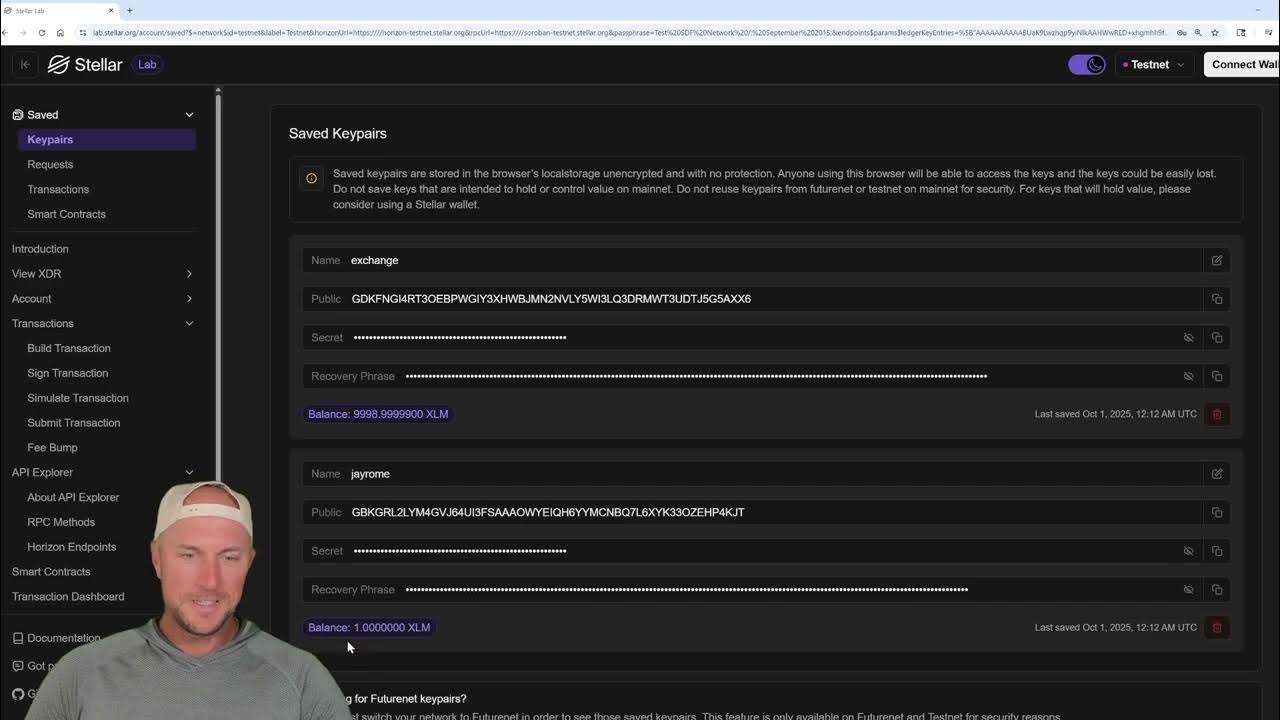Viewport: 1280px width, 720px height.
Task: Click the browser address bar
Action: [400, 32]
